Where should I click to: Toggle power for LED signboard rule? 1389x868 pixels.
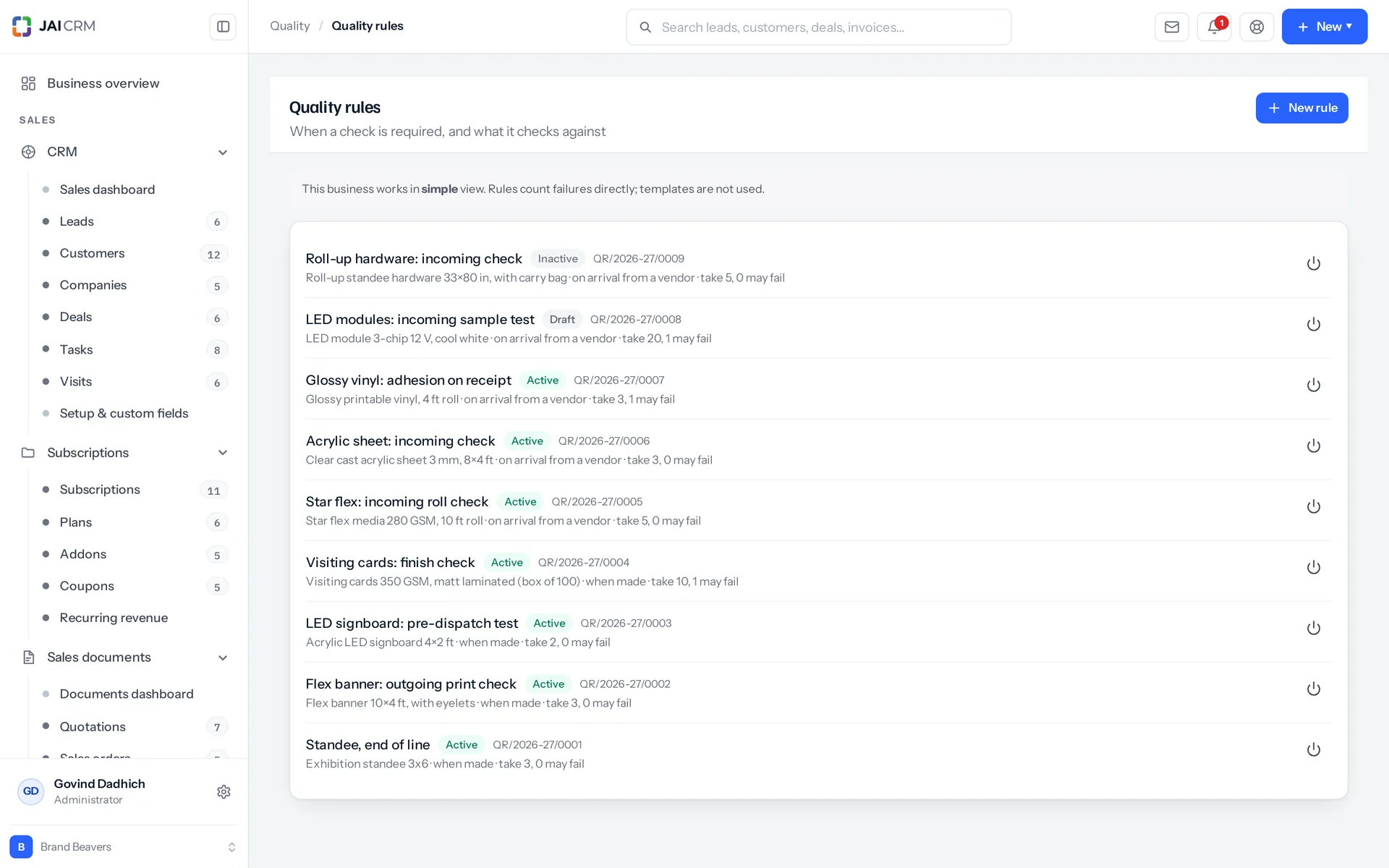(1314, 628)
